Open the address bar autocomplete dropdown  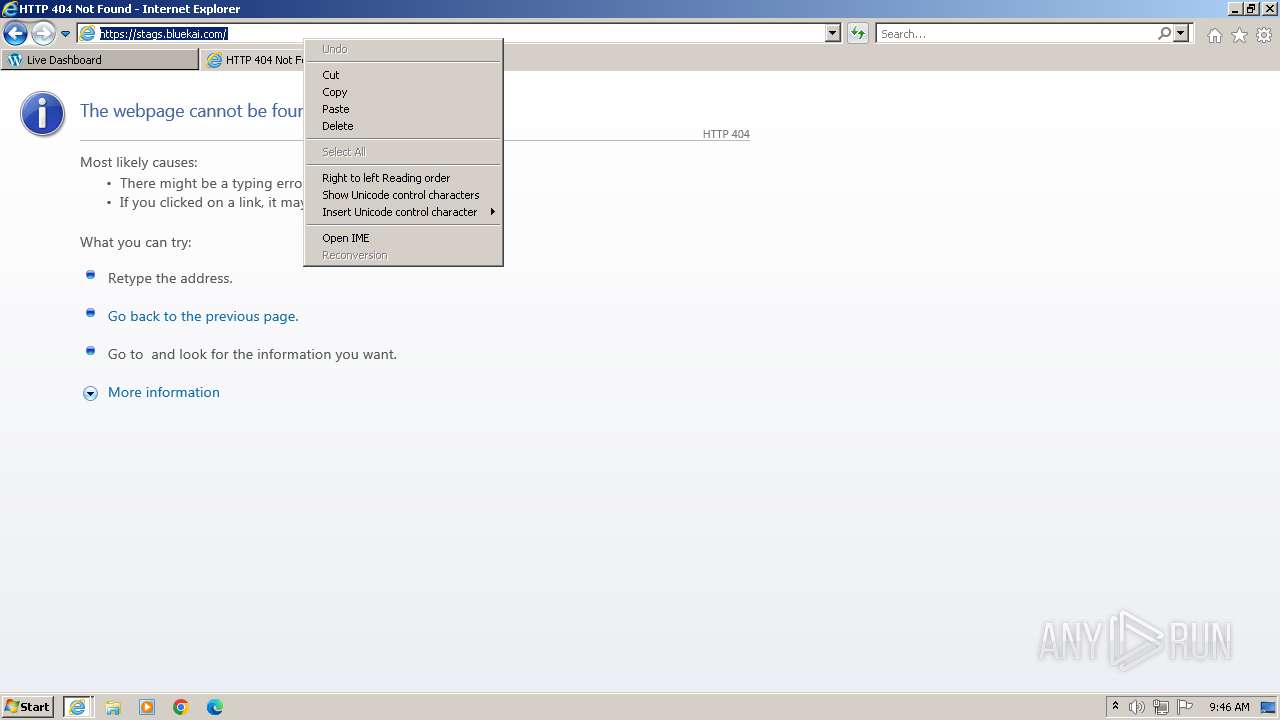[832, 33]
